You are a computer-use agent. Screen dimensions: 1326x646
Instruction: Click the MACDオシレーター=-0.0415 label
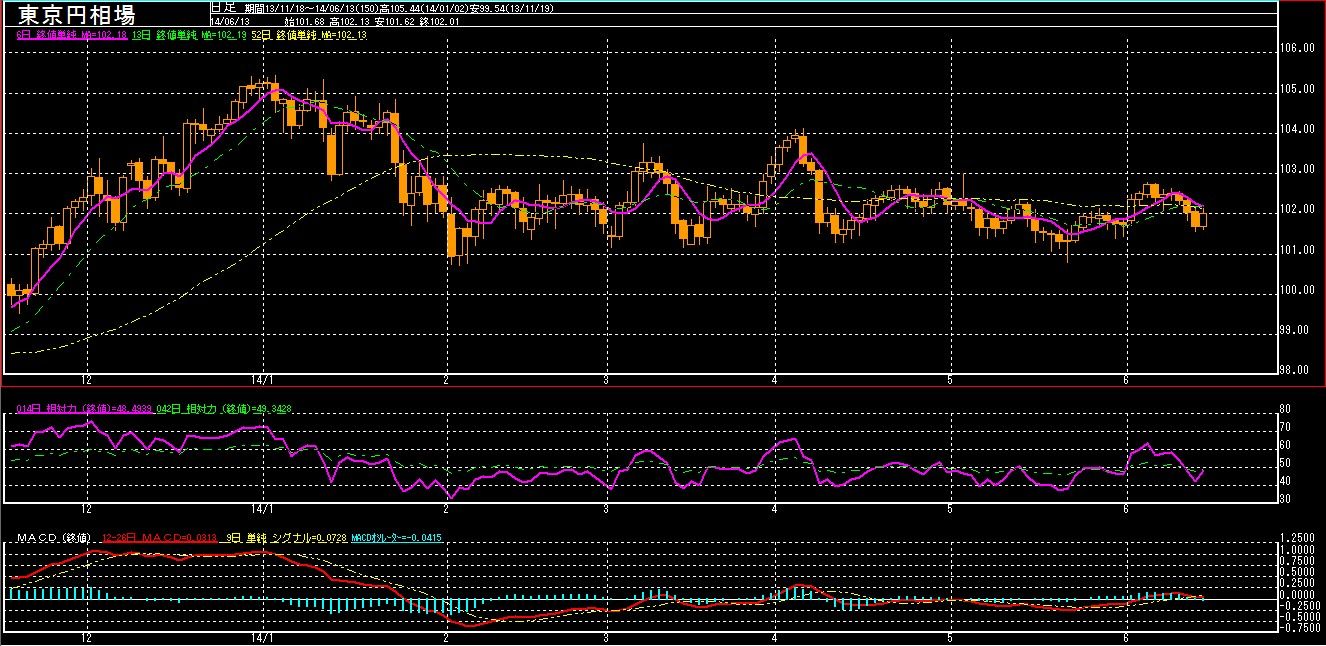397,538
